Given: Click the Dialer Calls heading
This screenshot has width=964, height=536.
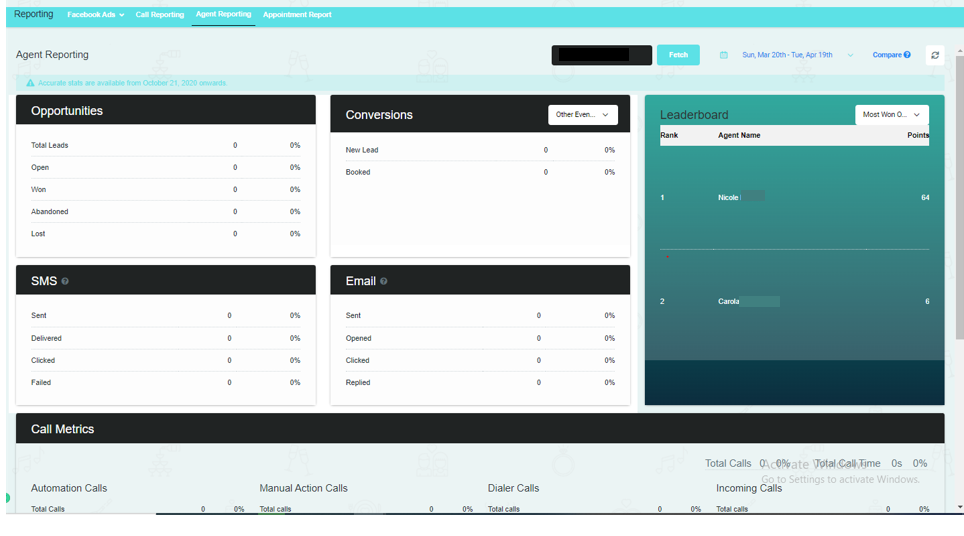Looking at the screenshot, I should (x=513, y=488).
